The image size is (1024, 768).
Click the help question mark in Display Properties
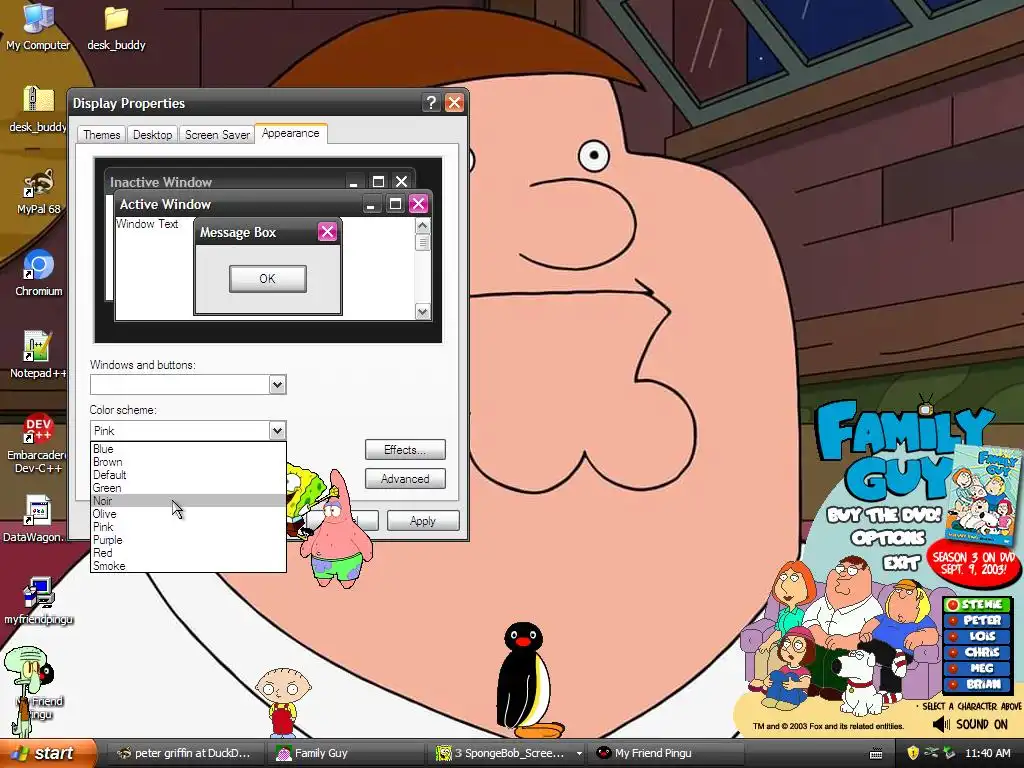tap(431, 103)
